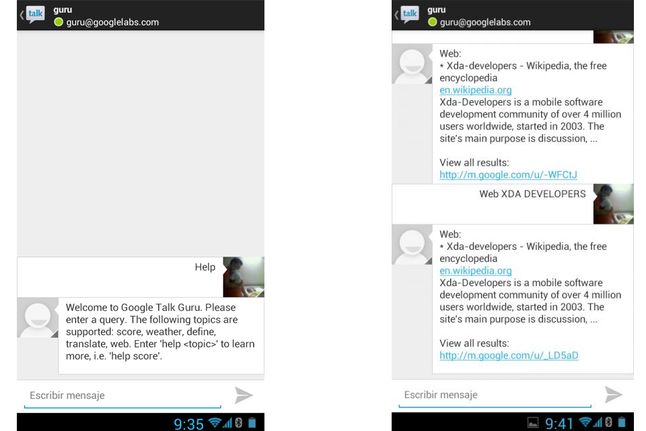
Task: Tap first 'View all results:' text
Action: (474, 162)
